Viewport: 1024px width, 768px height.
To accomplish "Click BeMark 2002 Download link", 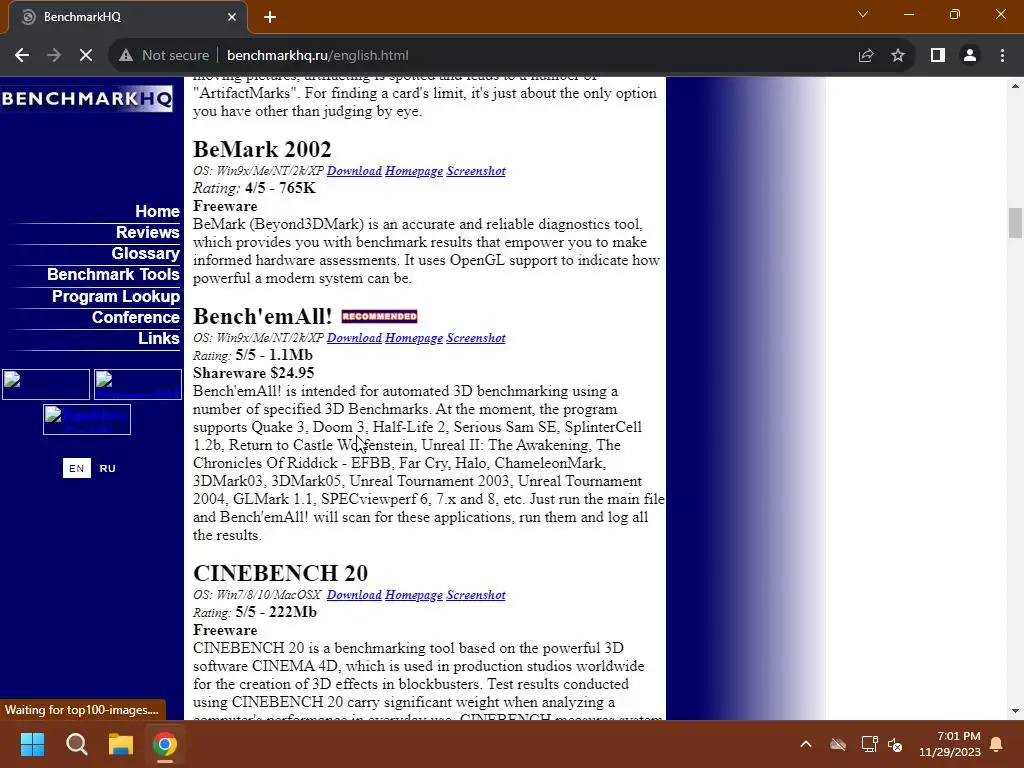I will click(354, 171).
